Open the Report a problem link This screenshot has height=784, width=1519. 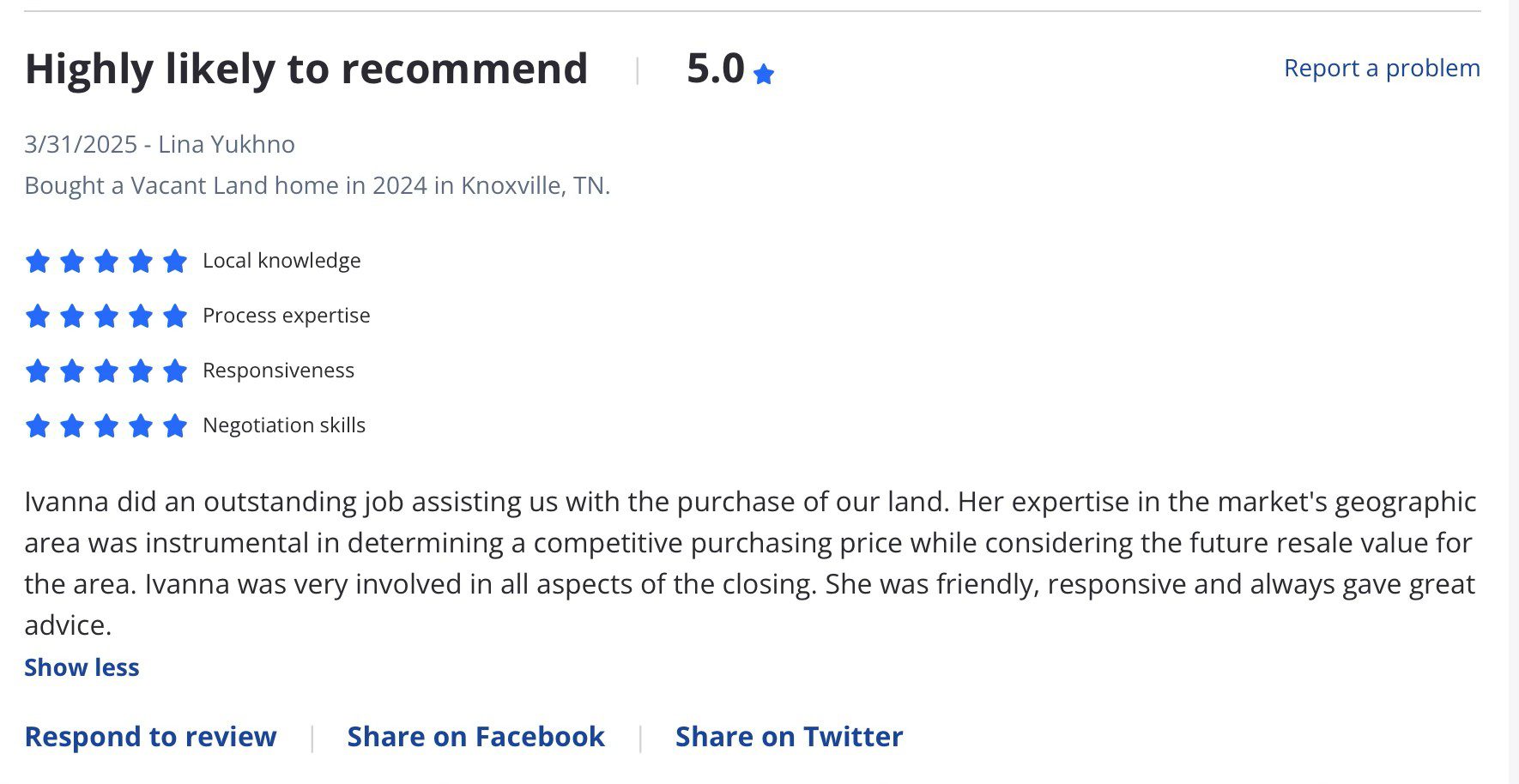pos(1382,69)
